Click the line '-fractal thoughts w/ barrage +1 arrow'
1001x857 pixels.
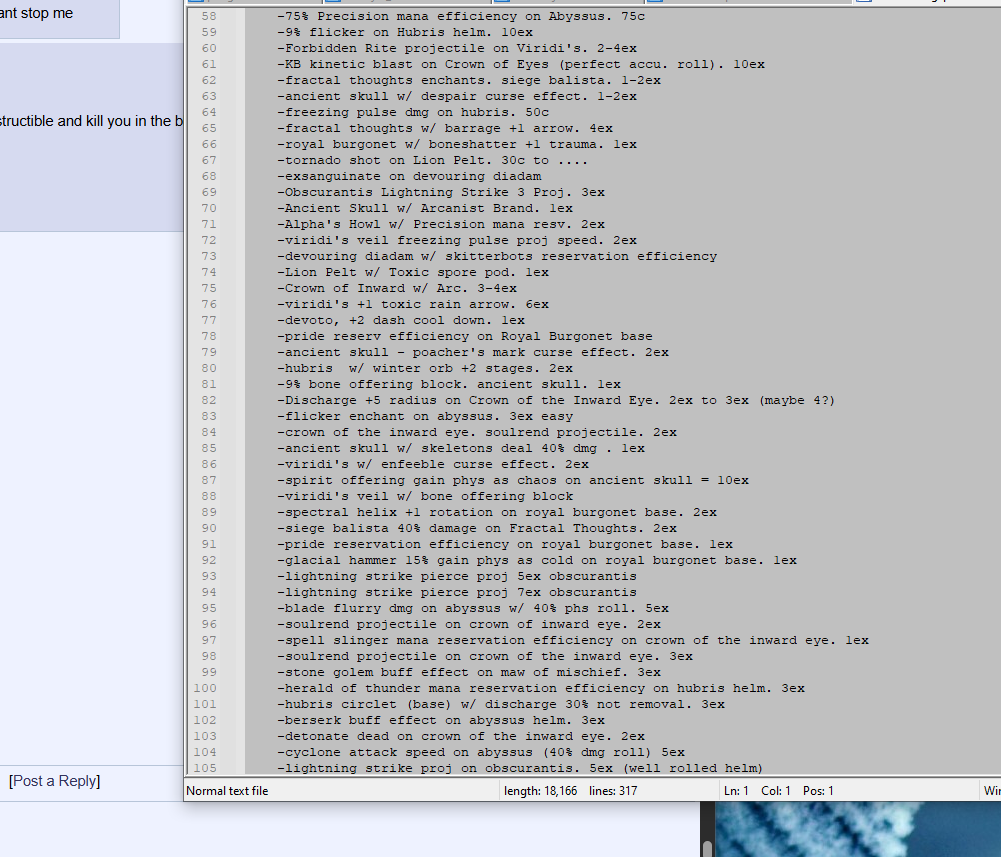[445, 128]
